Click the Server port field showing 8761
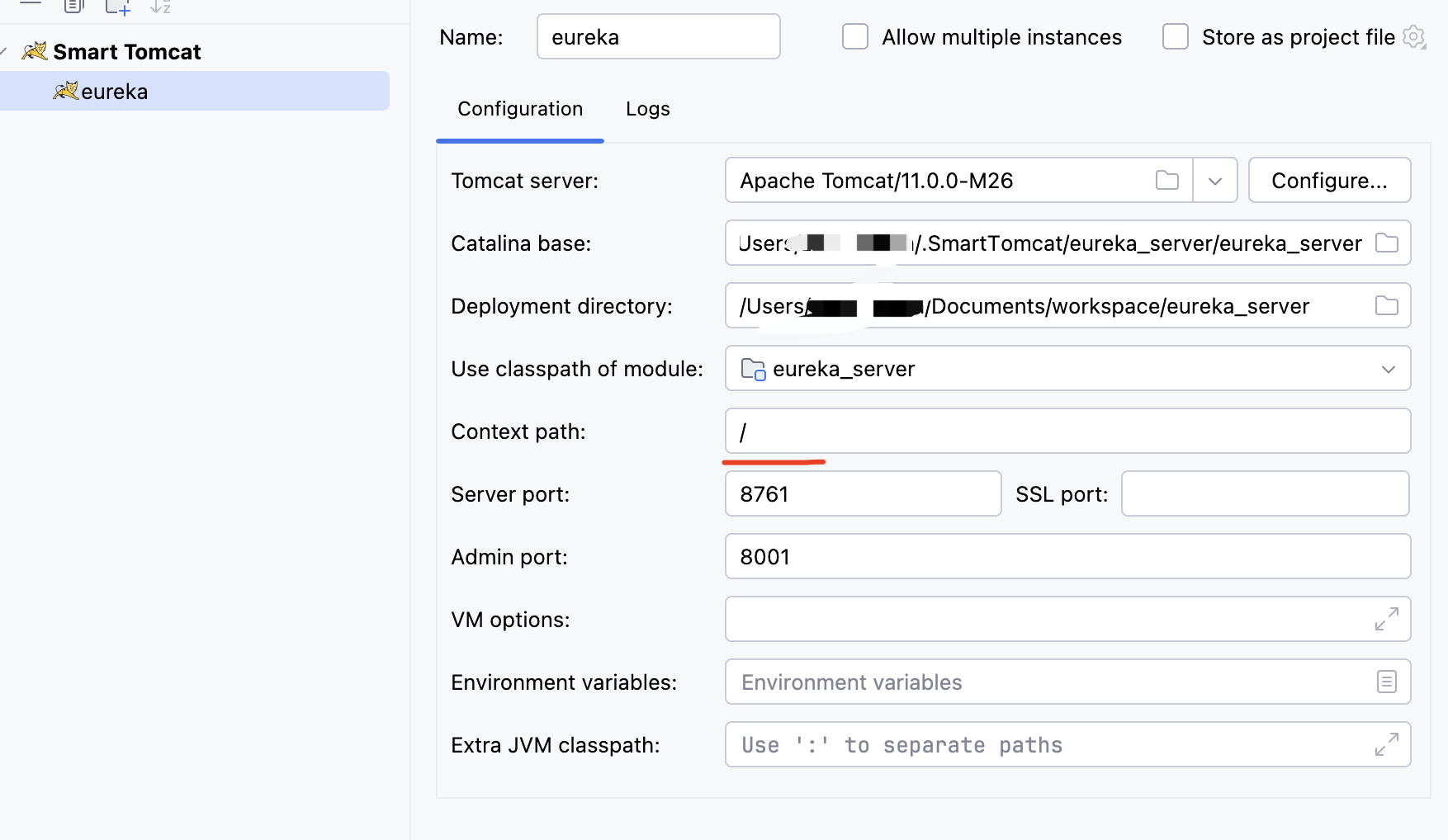 tap(863, 493)
